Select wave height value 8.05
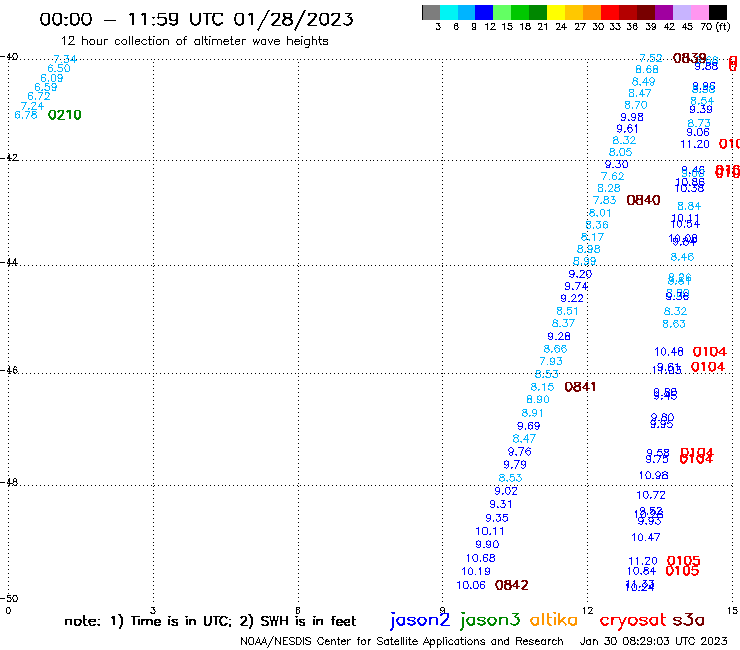Screen dimensions: 740x650 pyautogui.click(x=620, y=152)
